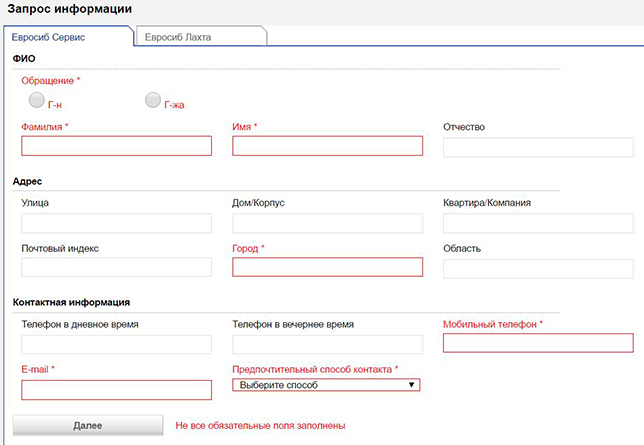Click the Далее button
This screenshot has width=644, height=445.
pos(88,425)
